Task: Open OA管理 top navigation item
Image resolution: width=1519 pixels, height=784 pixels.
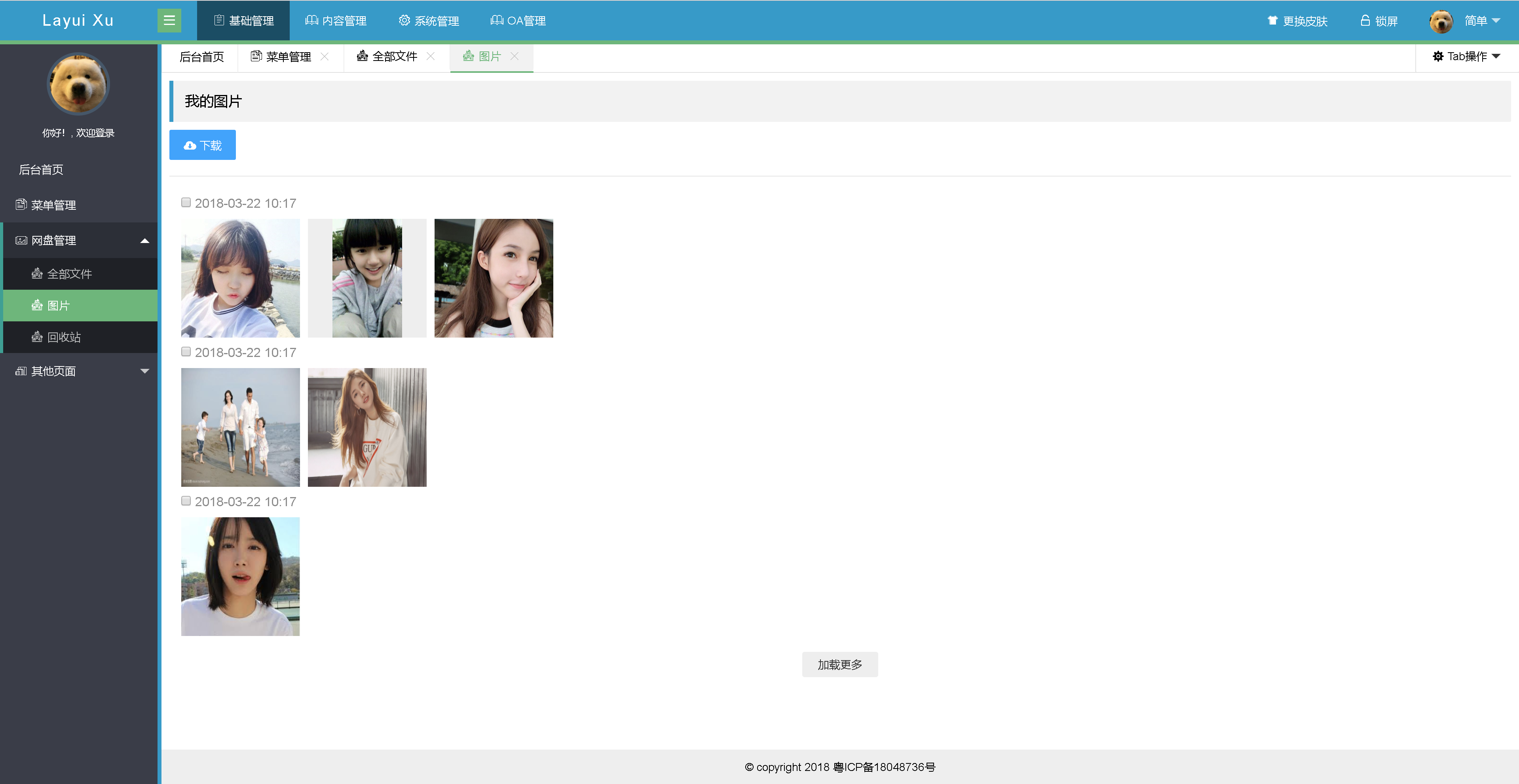Action: coord(518,21)
